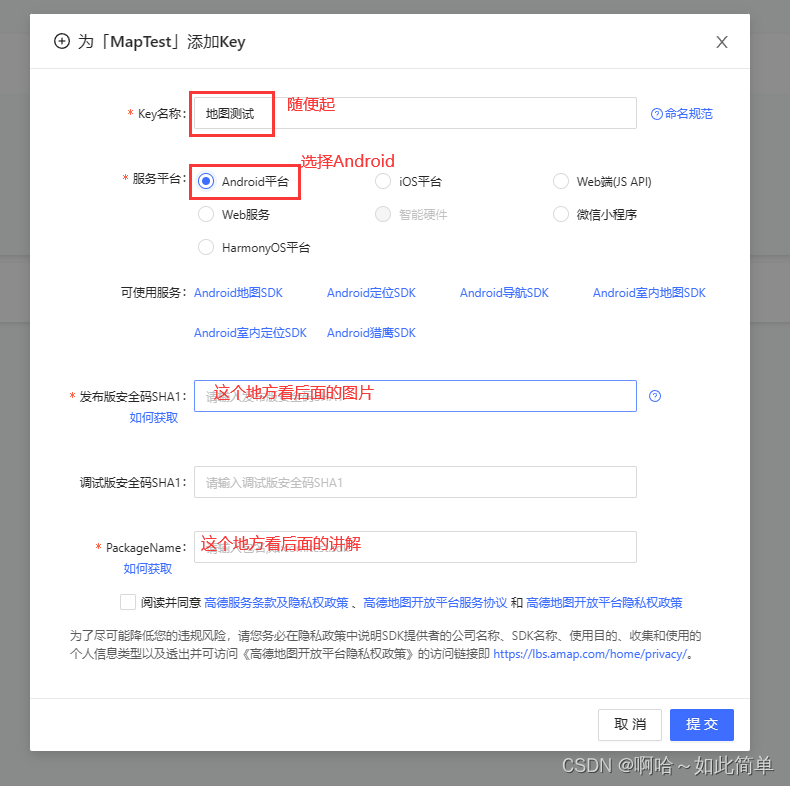Open the Android导航SDK link

point(504,293)
